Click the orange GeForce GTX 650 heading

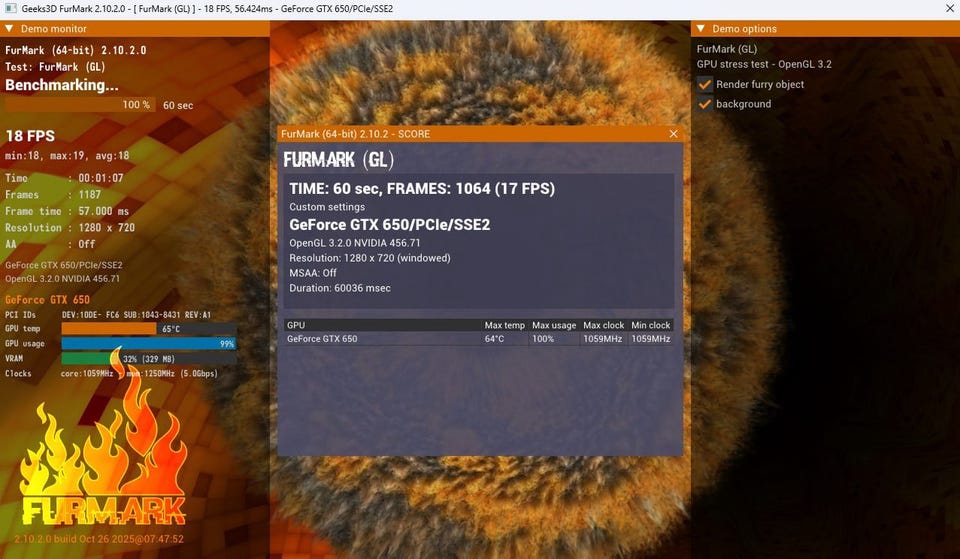pos(47,299)
